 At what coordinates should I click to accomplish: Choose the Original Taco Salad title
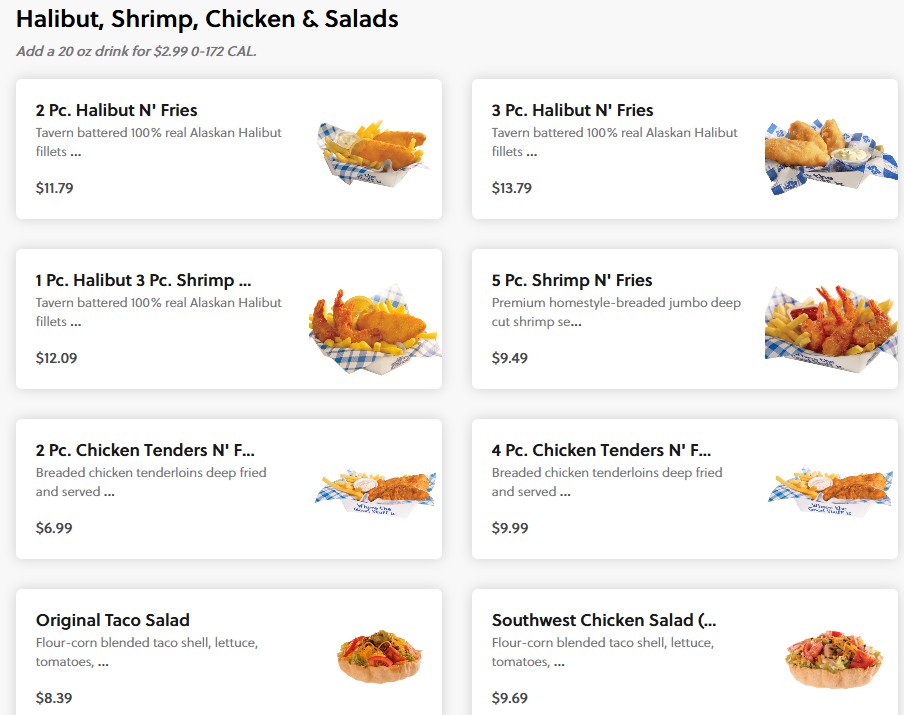coord(112,620)
